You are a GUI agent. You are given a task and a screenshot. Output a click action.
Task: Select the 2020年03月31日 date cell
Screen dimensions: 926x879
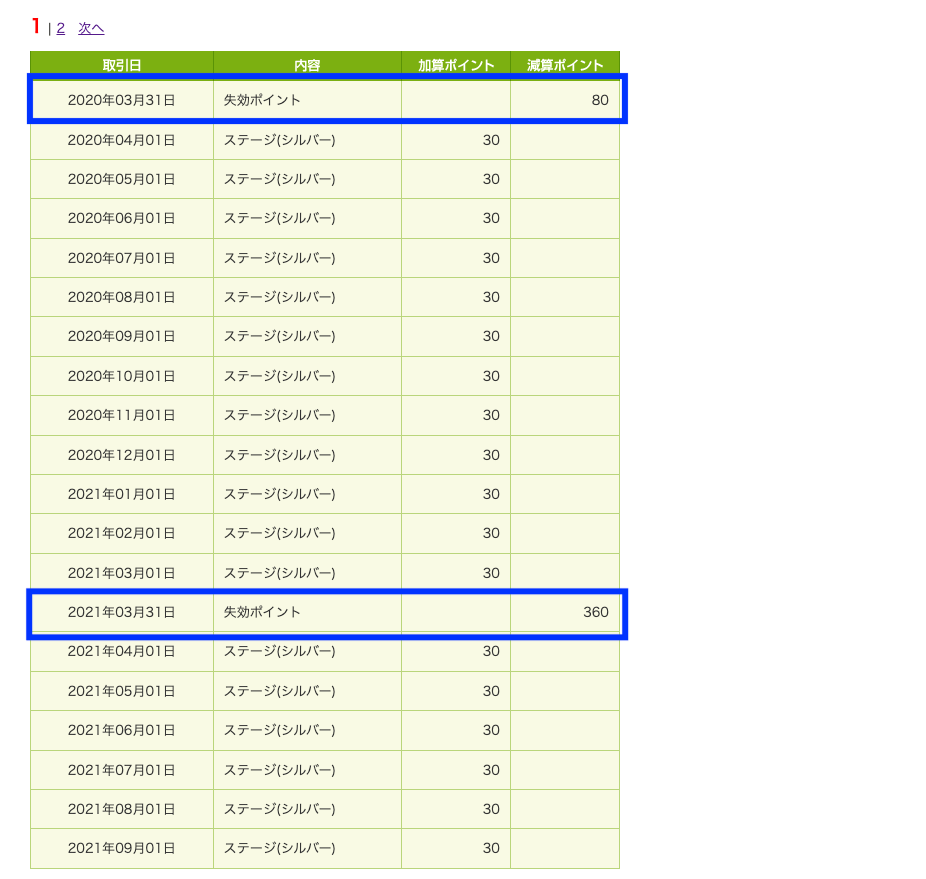[x=122, y=100]
